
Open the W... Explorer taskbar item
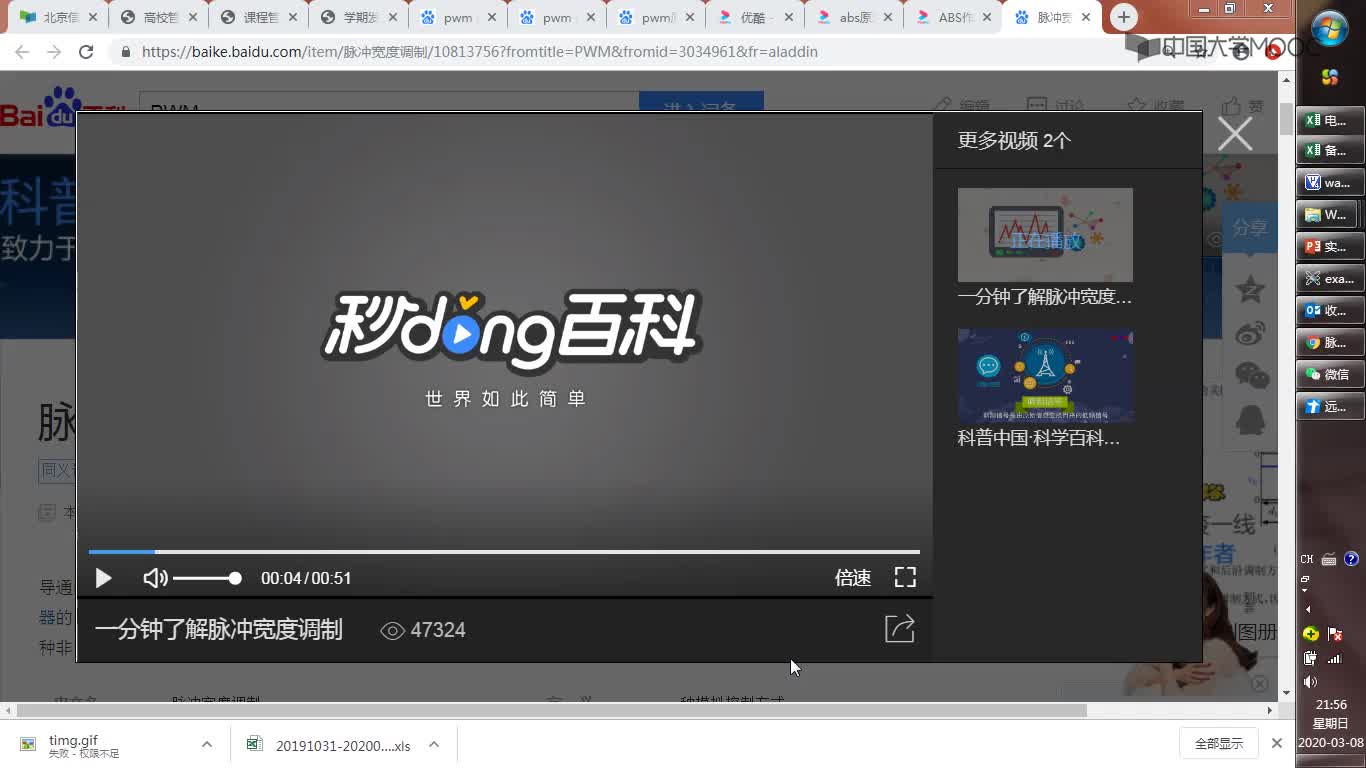(x=1330, y=215)
